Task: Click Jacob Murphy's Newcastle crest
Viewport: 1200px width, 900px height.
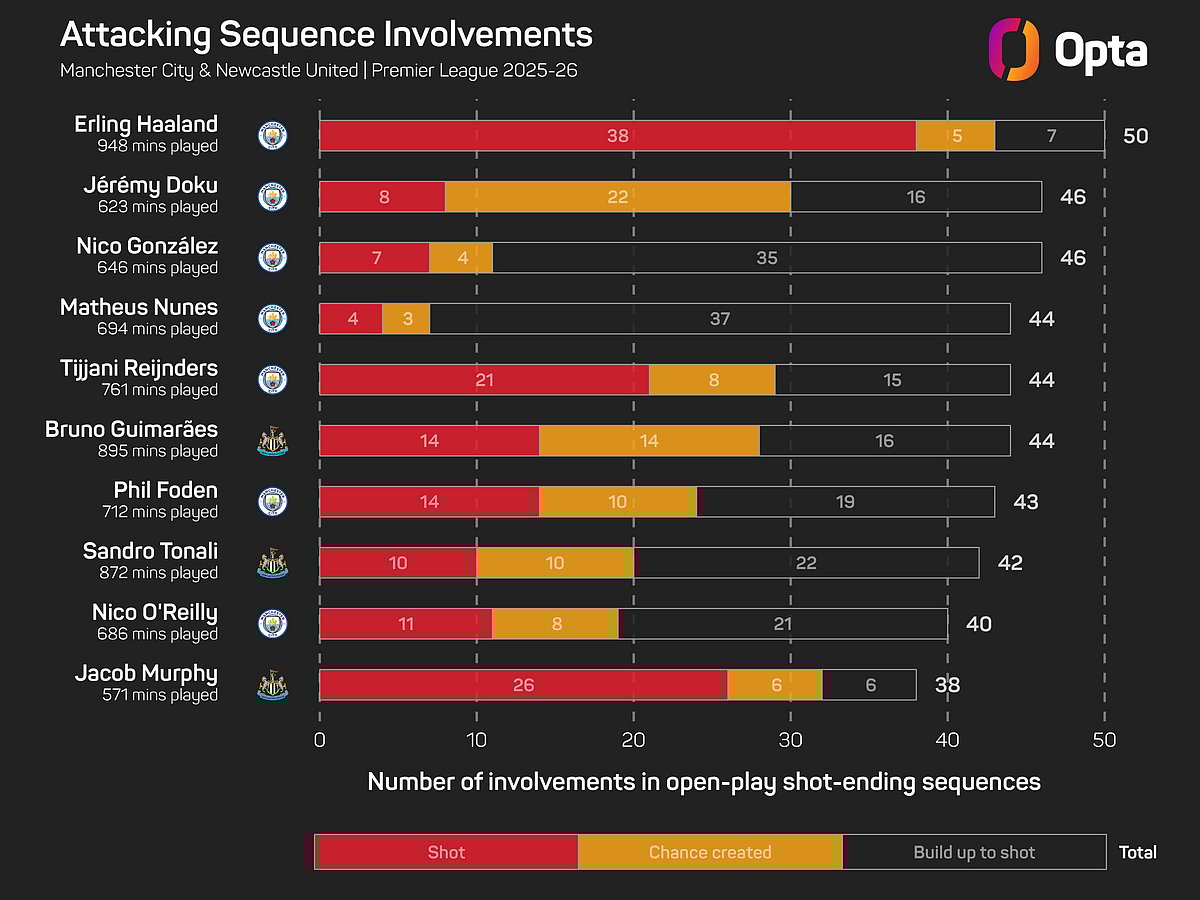Action: click(x=272, y=685)
